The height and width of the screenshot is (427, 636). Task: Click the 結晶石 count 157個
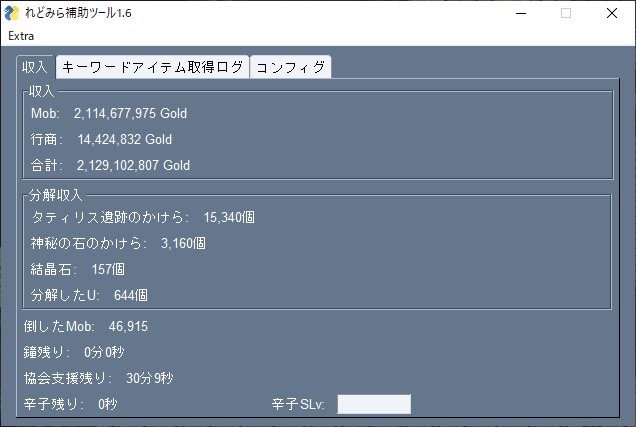tap(108, 269)
